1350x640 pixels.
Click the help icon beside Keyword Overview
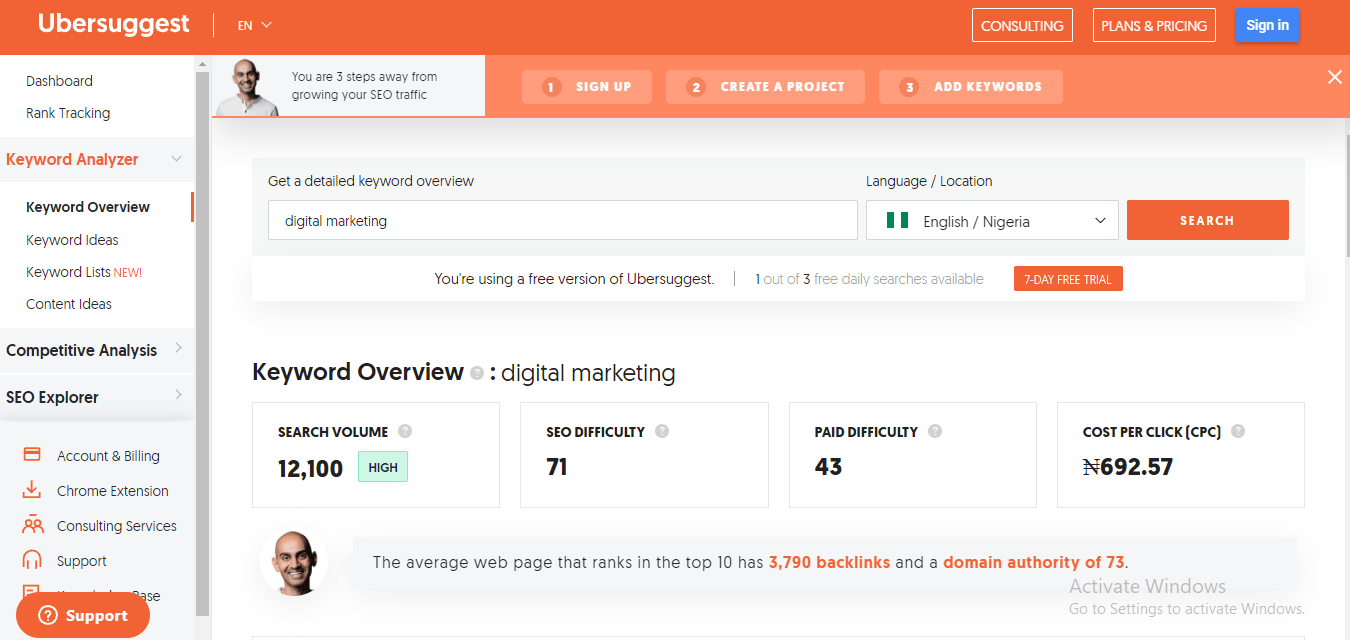click(477, 373)
